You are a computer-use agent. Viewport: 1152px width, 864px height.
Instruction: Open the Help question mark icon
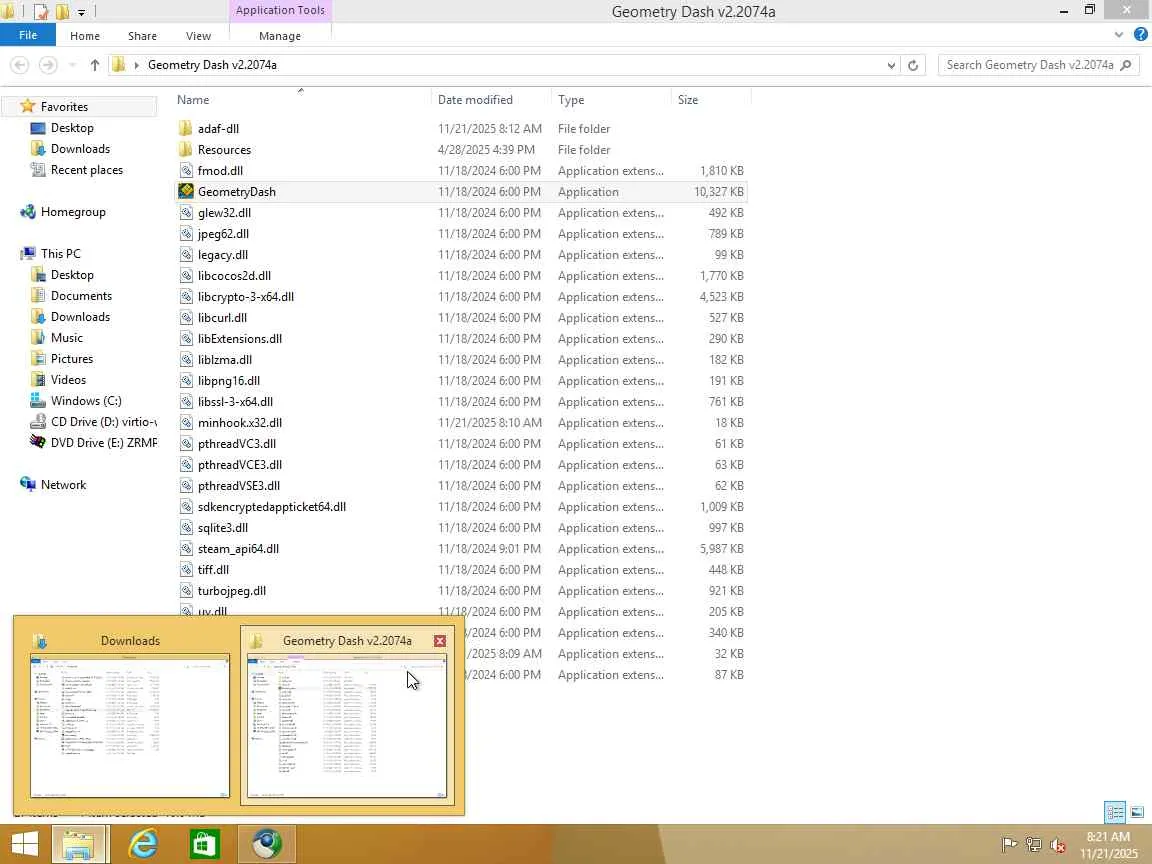click(1140, 34)
